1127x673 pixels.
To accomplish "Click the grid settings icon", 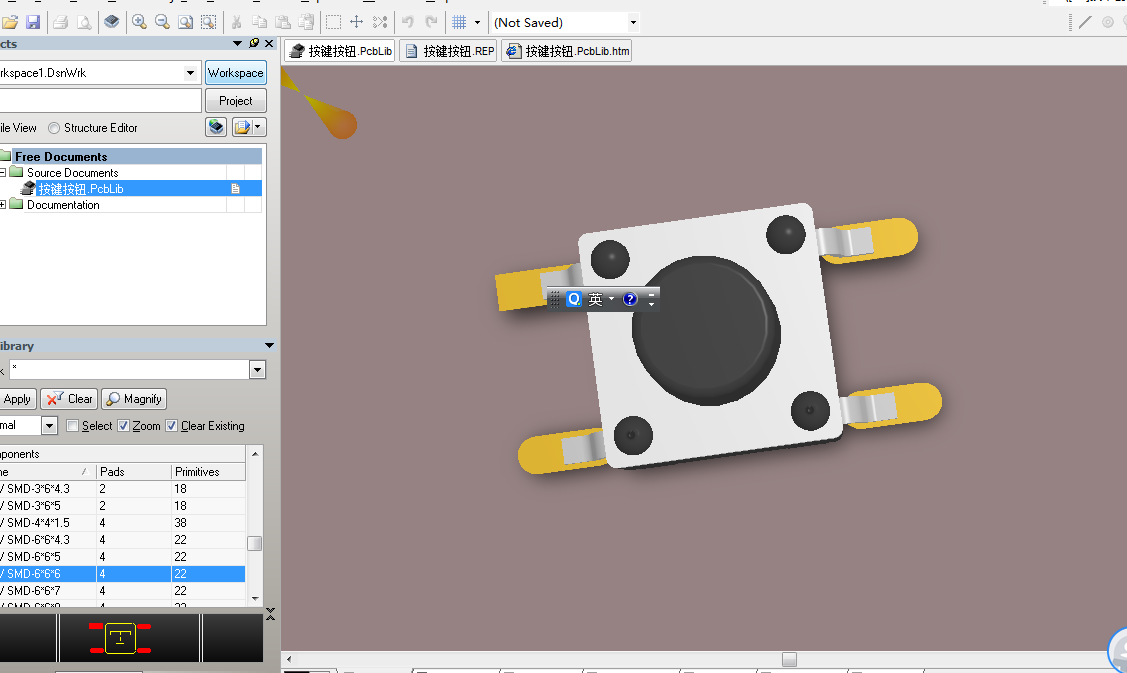I will point(459,22).
